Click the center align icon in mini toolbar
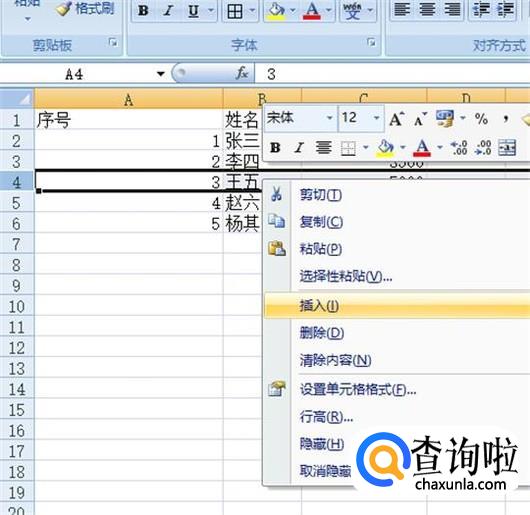The height and width of the screenshot is (515, 530). 323,148
